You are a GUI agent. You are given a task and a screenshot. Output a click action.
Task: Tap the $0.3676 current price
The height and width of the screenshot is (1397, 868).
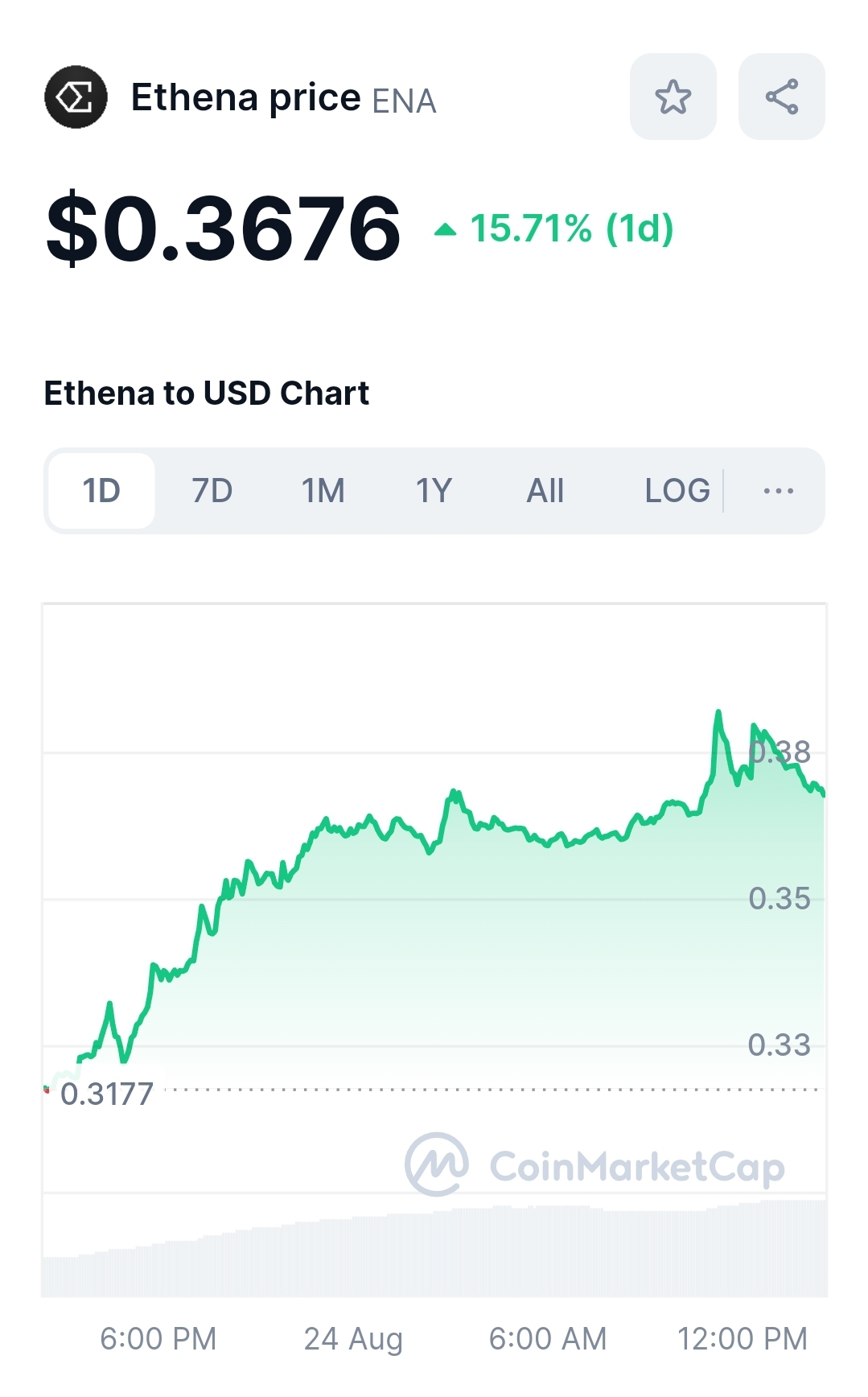coord(224,229)
